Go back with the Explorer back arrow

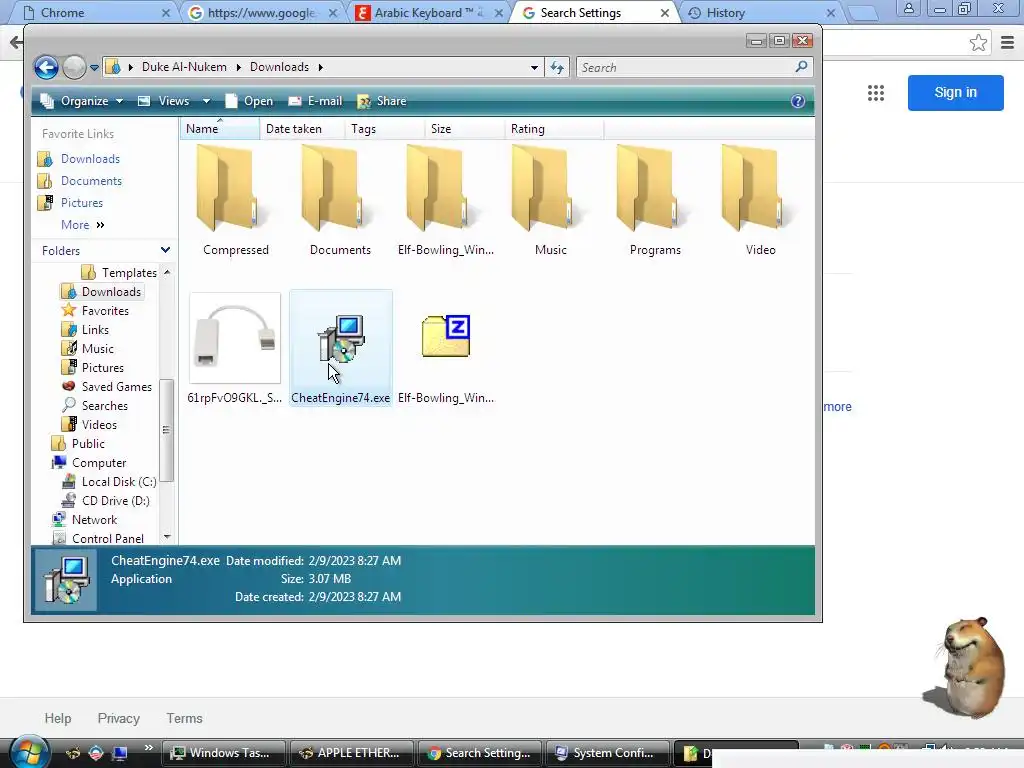click(x=46, y=67)
